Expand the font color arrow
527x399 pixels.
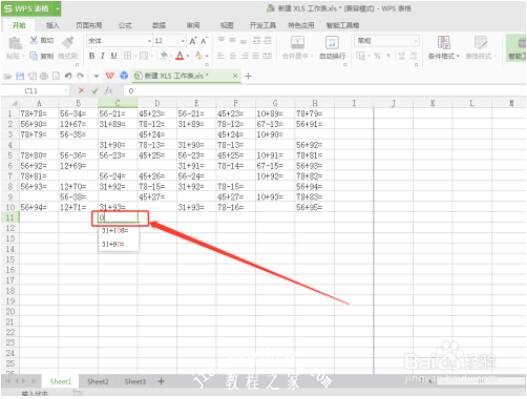coord(188,56)
